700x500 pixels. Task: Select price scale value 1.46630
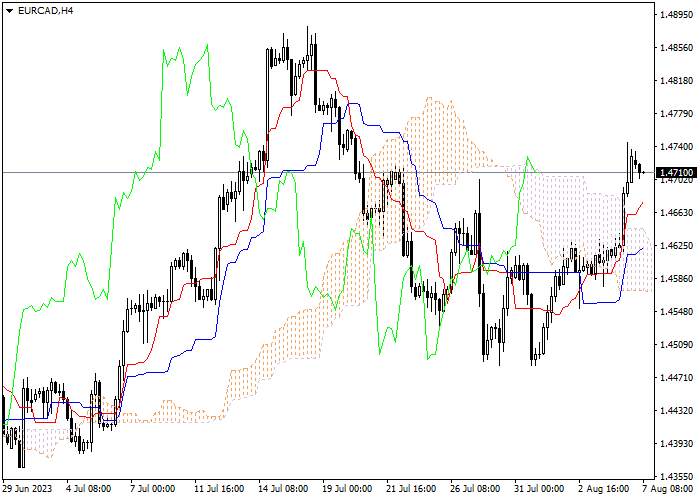[x=676, y=212]
